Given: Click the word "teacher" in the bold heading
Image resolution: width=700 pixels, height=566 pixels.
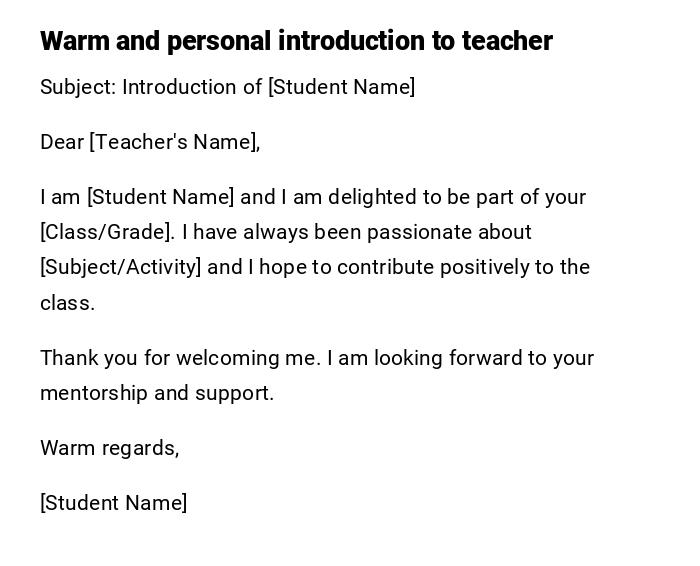Looking at the screenshot, I should coord(507,41).
